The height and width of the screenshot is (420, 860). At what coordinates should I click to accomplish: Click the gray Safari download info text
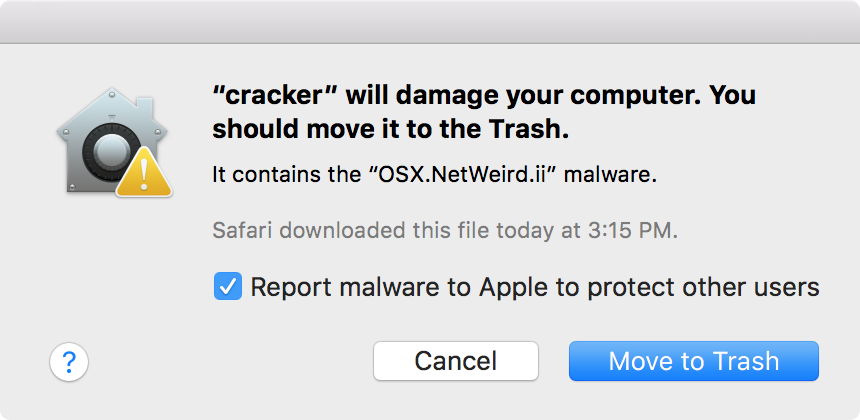pyautogui.click(x=445, y=231)
